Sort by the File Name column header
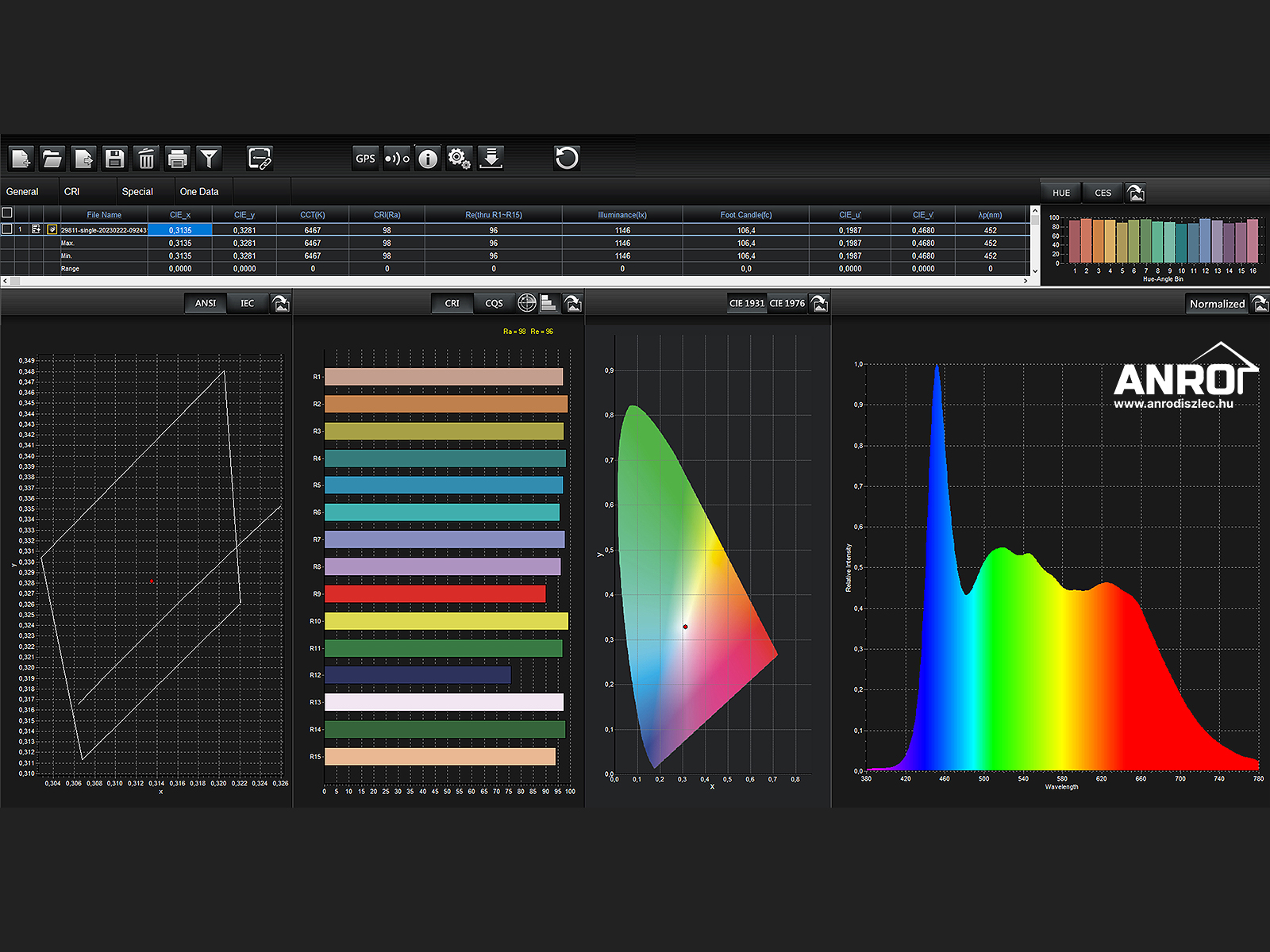1270x952 pixels. click(x=104, y=214)
